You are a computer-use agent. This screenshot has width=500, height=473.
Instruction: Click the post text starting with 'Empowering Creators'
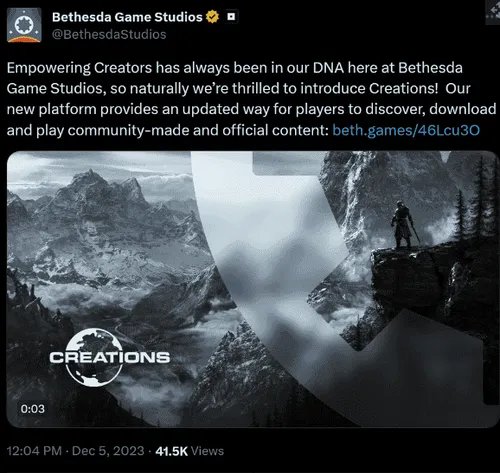point(251,99)
